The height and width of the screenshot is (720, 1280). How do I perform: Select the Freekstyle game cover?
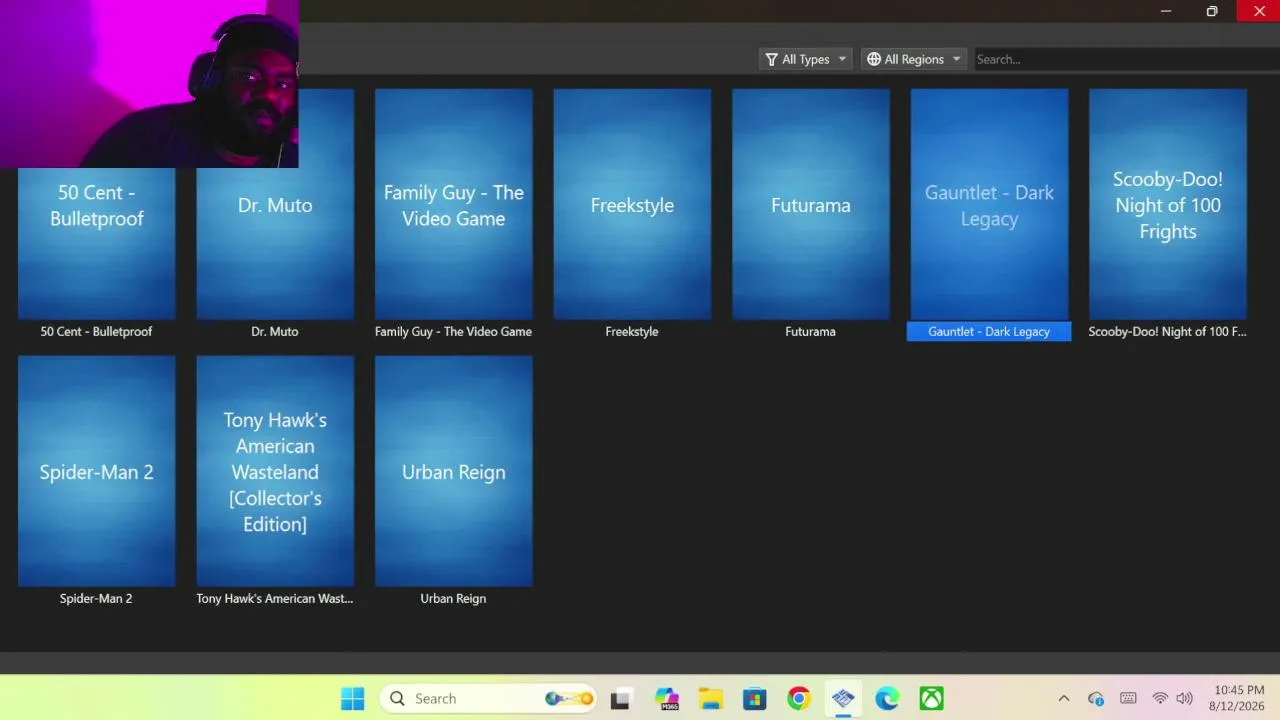click(x=632, y=205)
